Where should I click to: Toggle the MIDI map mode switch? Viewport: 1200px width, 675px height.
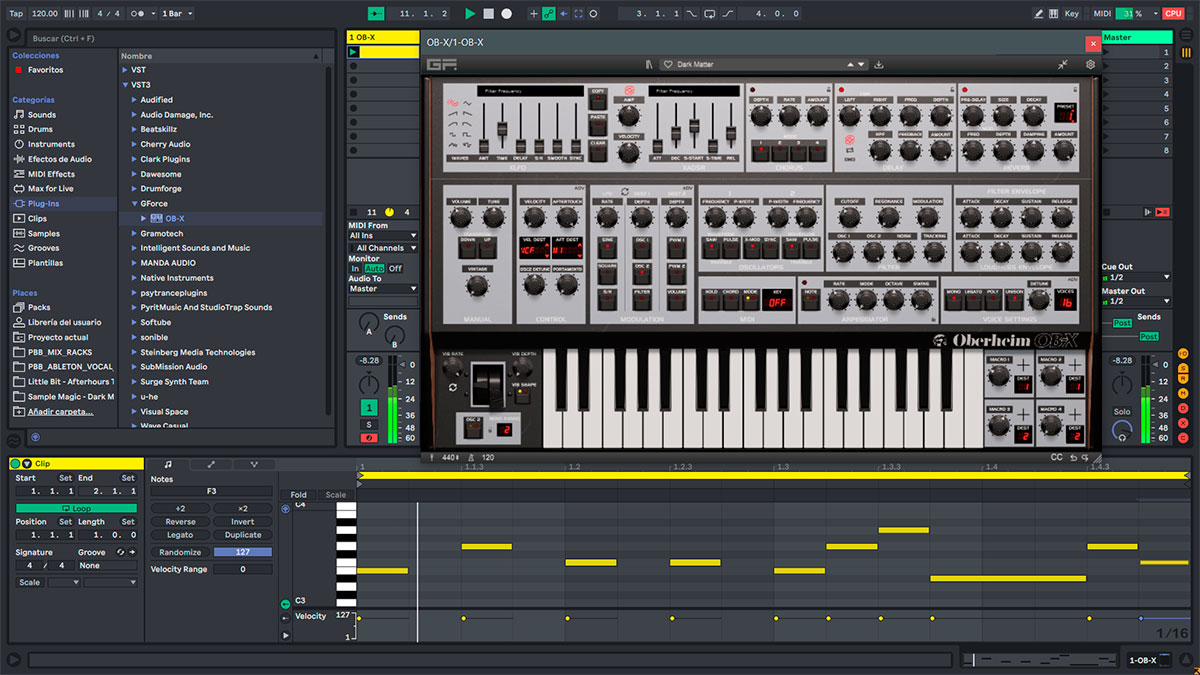pos(1102,14)
